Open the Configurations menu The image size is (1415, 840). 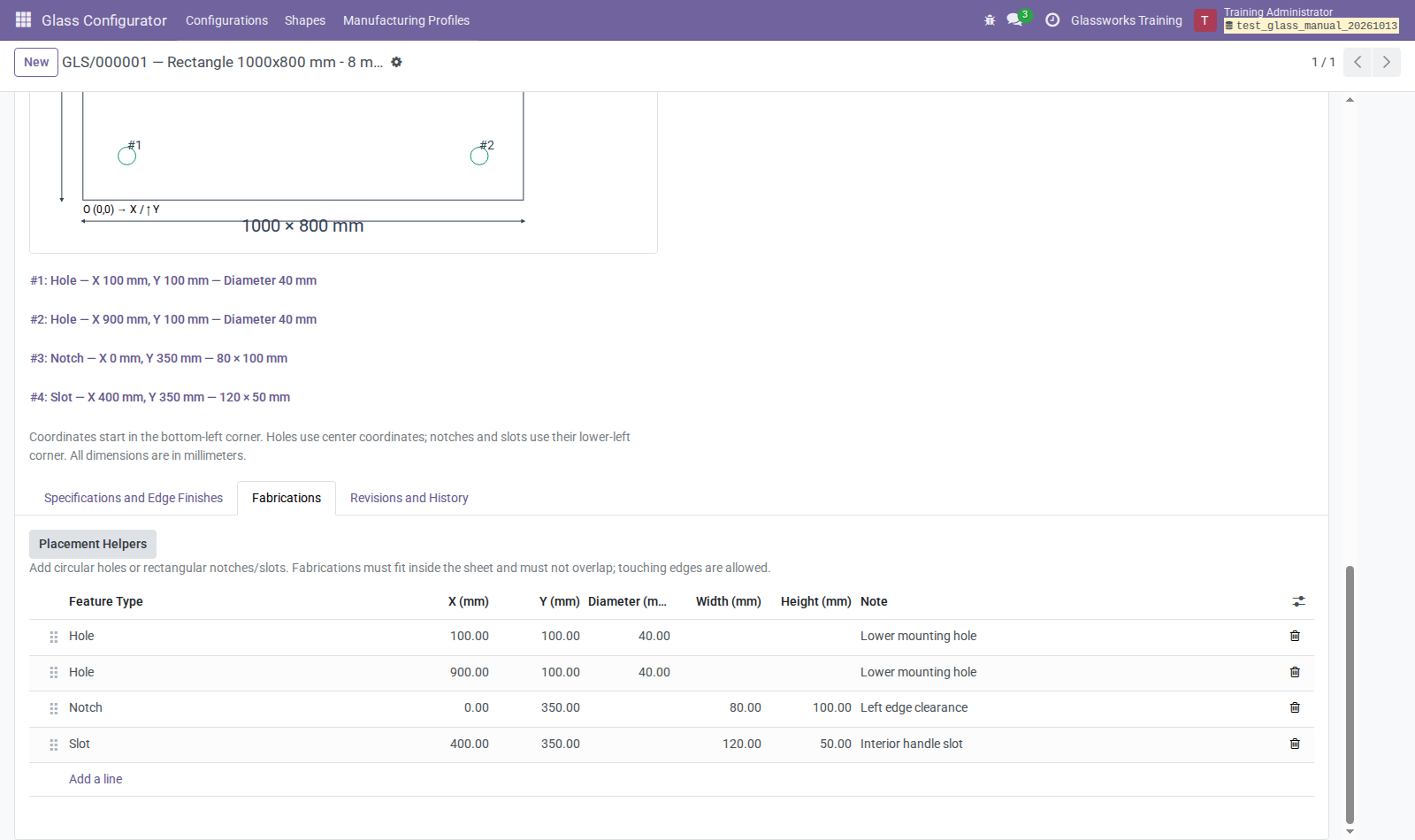(226, 20)
